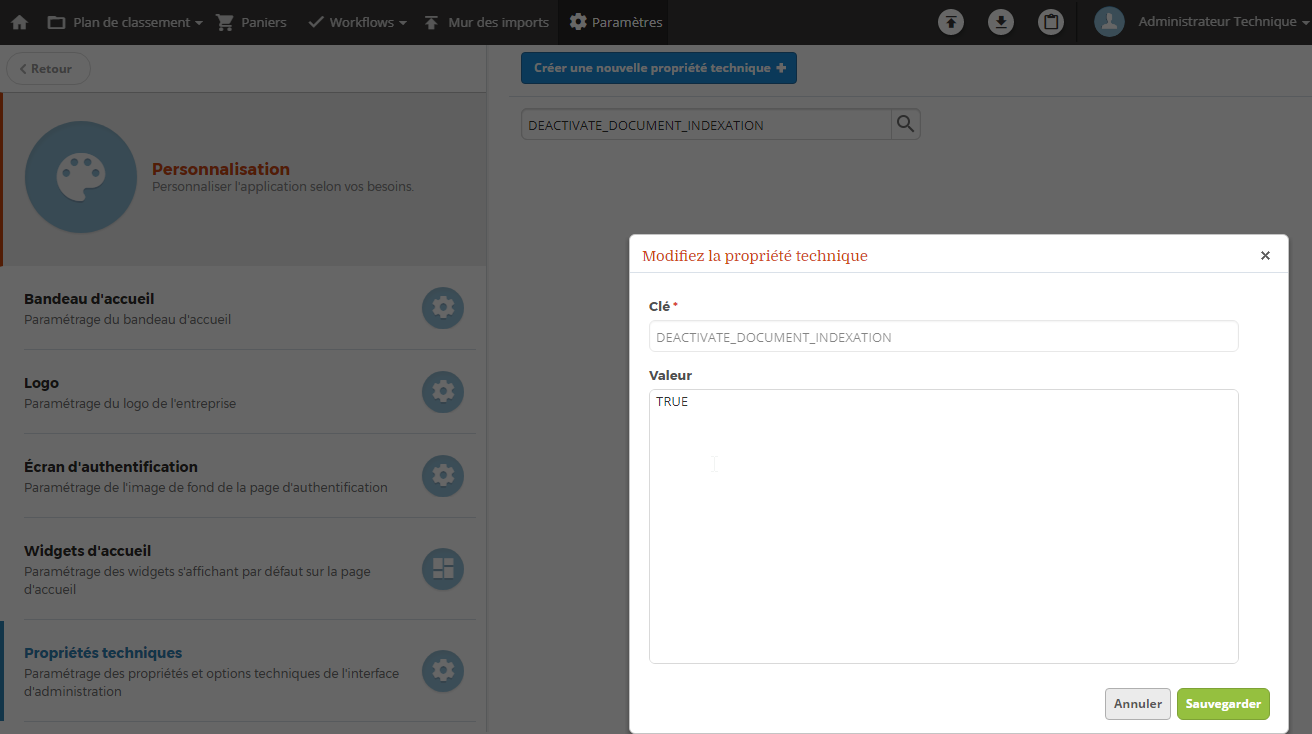Screen dimensions: 1312x734
Task: Expand the Workflows dropdown menu
Action: point(357,22)
